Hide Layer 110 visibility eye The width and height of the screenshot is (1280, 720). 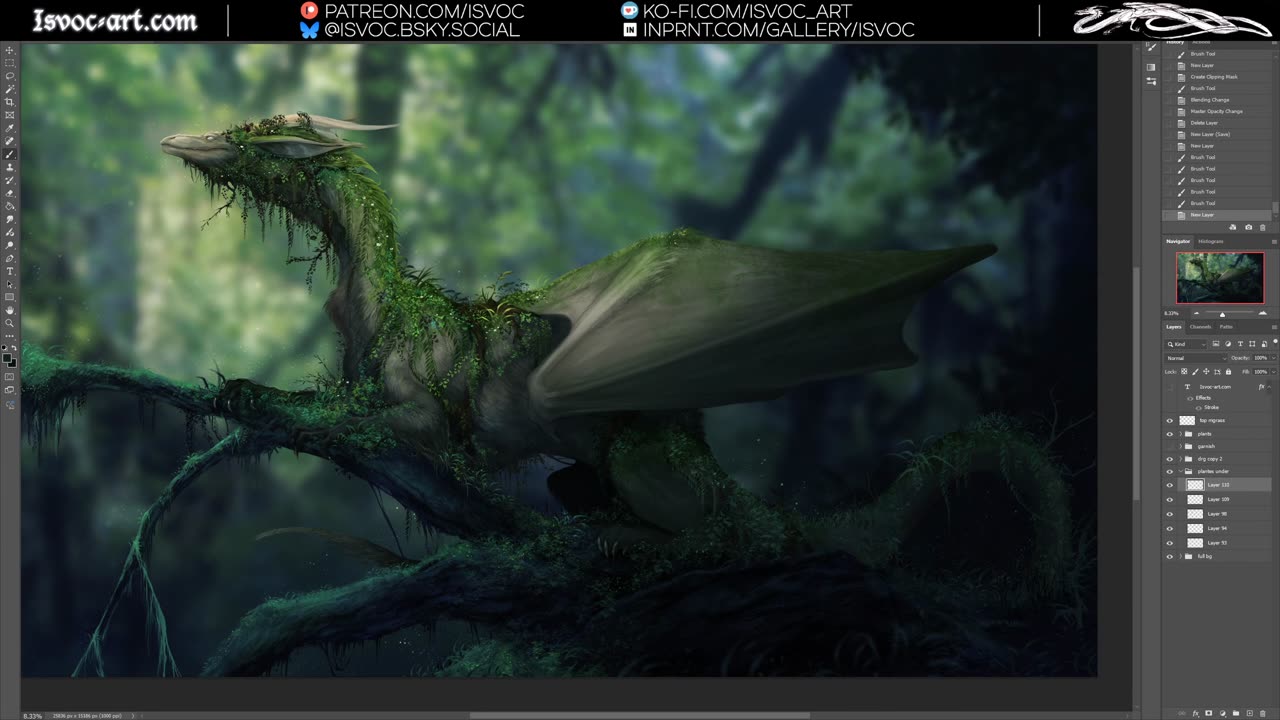pyautogui.click(x=1169, y=485)
